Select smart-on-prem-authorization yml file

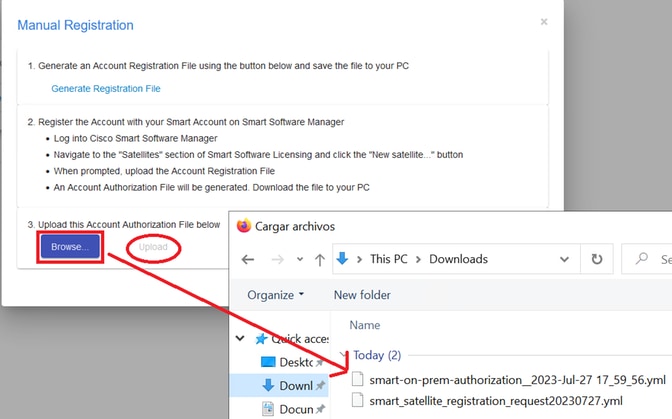[517, 380]
